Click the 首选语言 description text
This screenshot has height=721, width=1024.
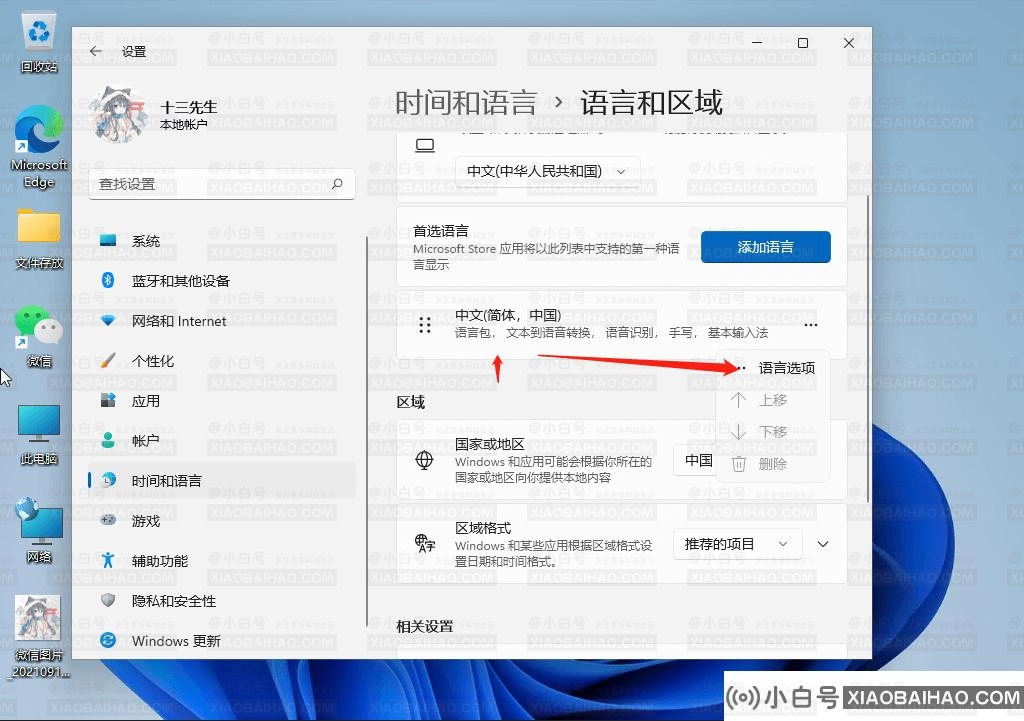(x=546, y=256)
